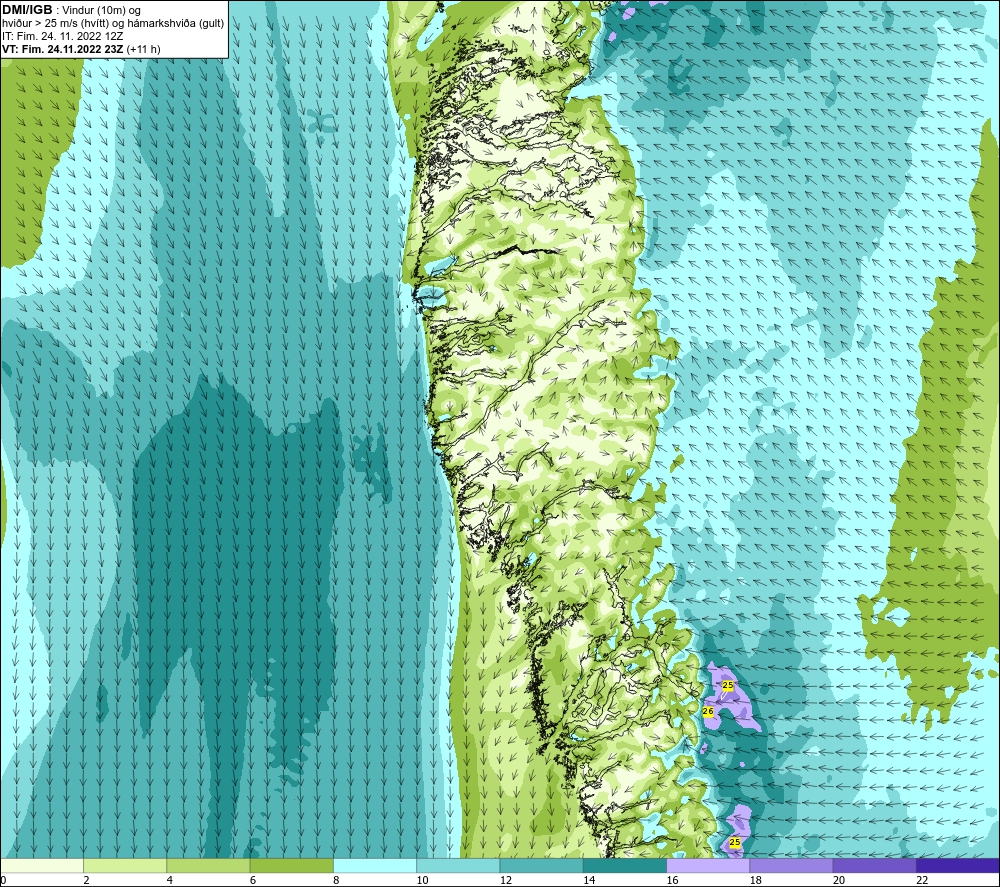1000x887 pixels.
Task: Click the "0" legend scale number
Action: (x=3, y=880)
